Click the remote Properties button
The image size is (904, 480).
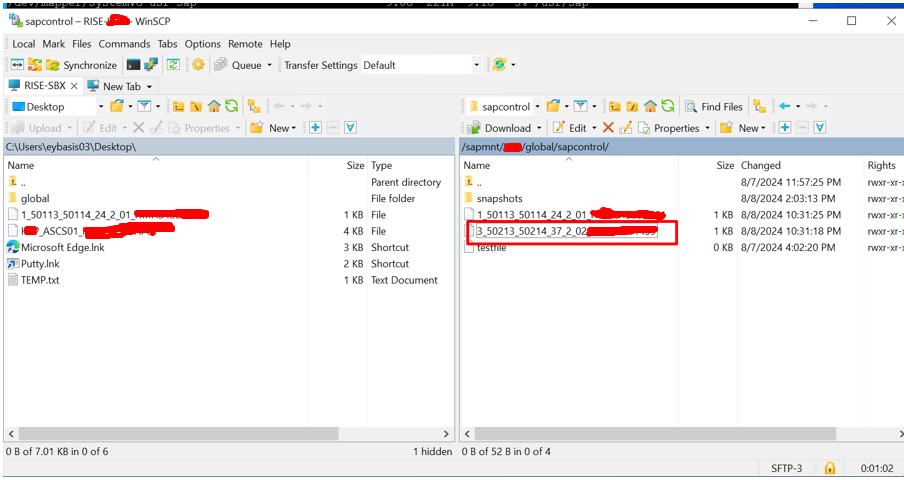[x=669, y=128]
